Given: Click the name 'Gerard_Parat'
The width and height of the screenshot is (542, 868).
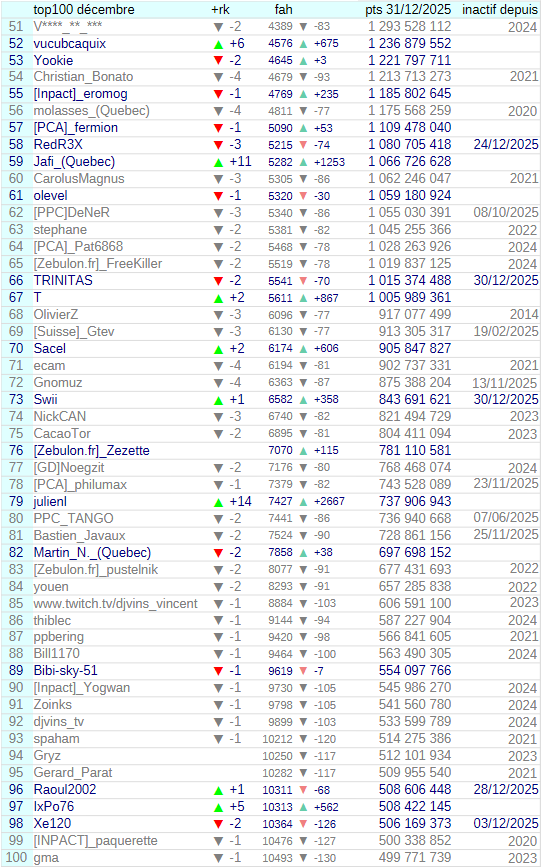Looking at the screenshot, I should 73,773.
